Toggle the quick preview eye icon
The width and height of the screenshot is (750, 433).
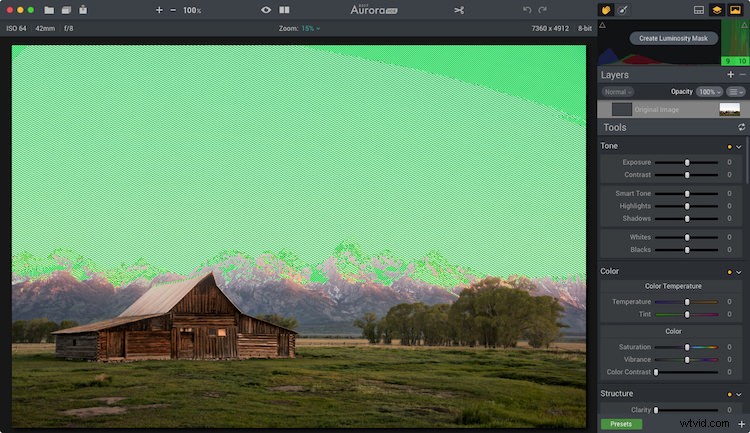266,10
